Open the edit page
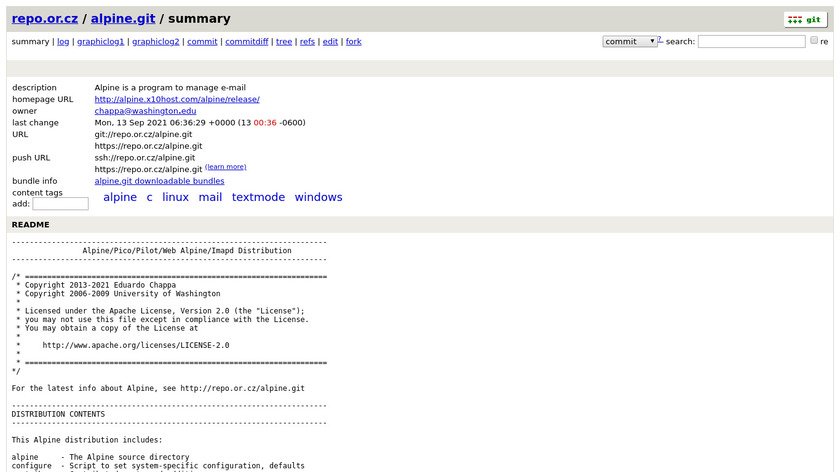Image resolution: width=840 pixels, height=472 pixels. point(330,41)
